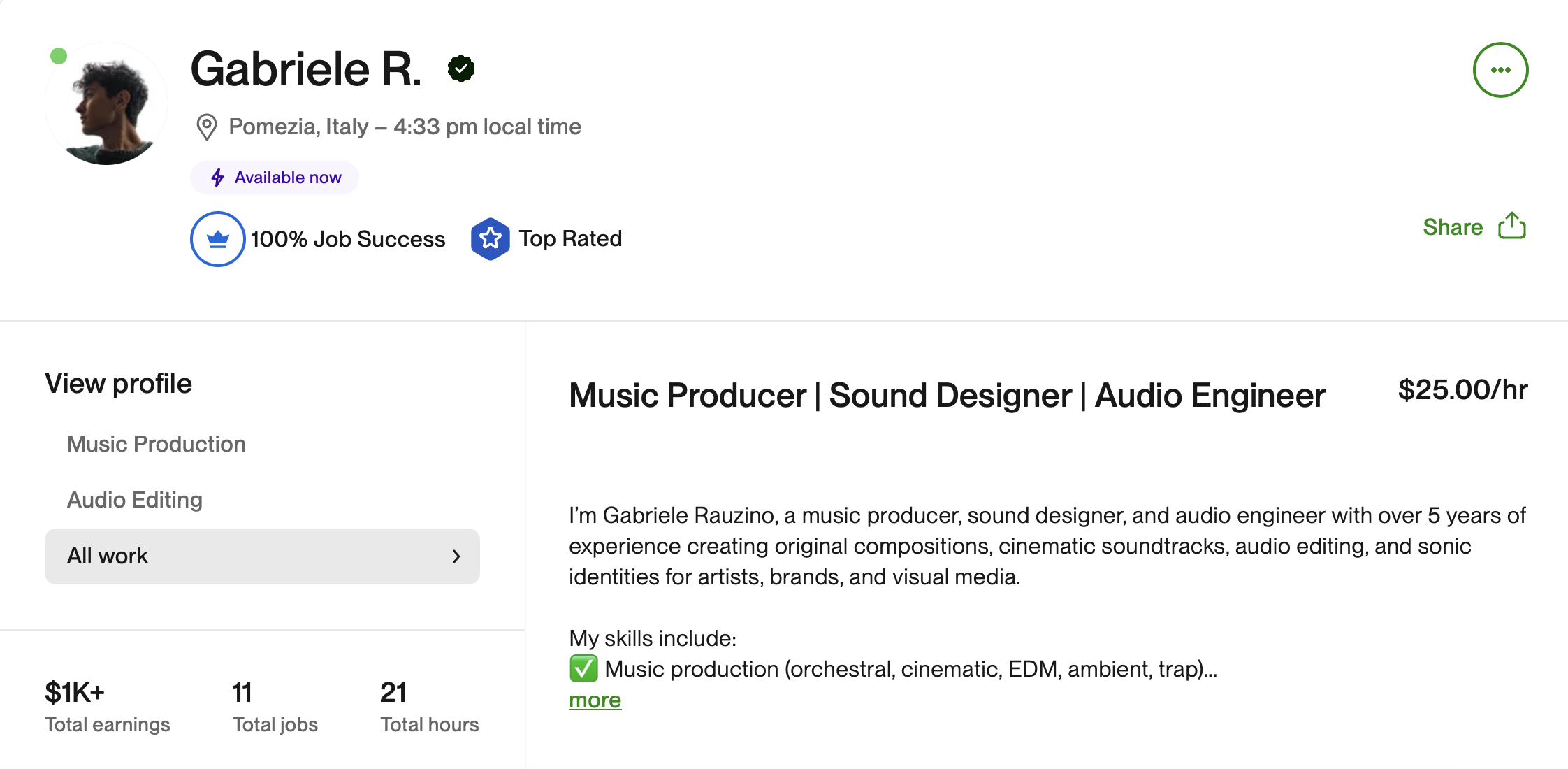Open the three-dots more options menu
The width and height of the screenshot is (1568, 769).
1500,70
